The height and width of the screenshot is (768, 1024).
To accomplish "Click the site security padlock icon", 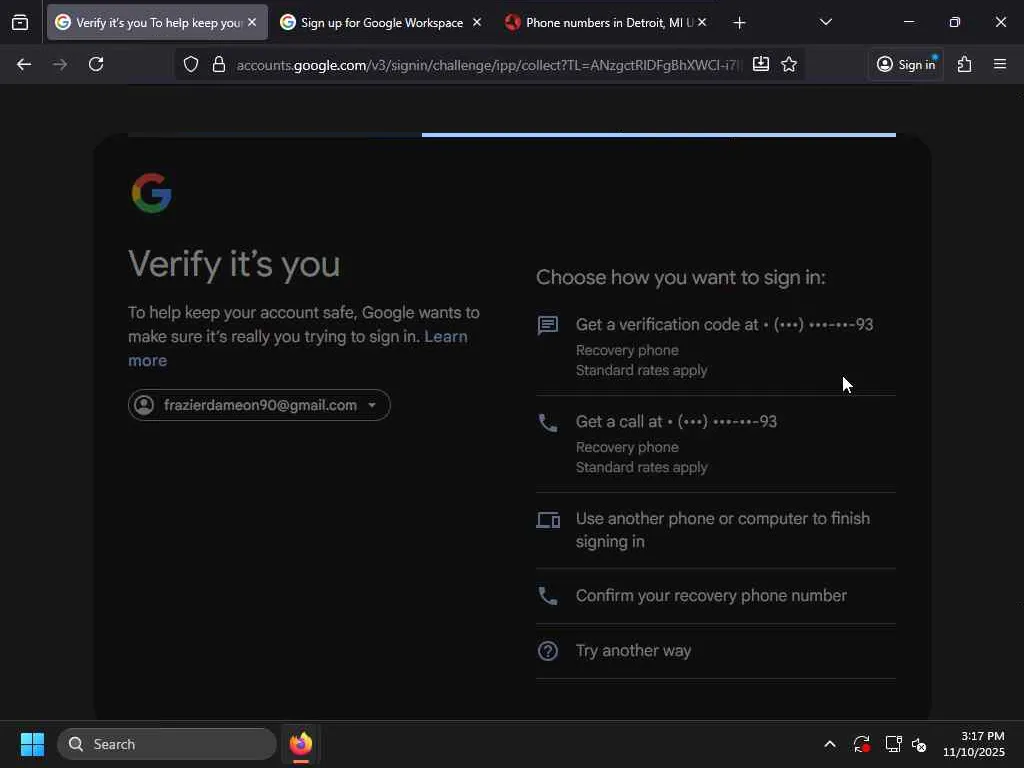I will tap(219, 64).
